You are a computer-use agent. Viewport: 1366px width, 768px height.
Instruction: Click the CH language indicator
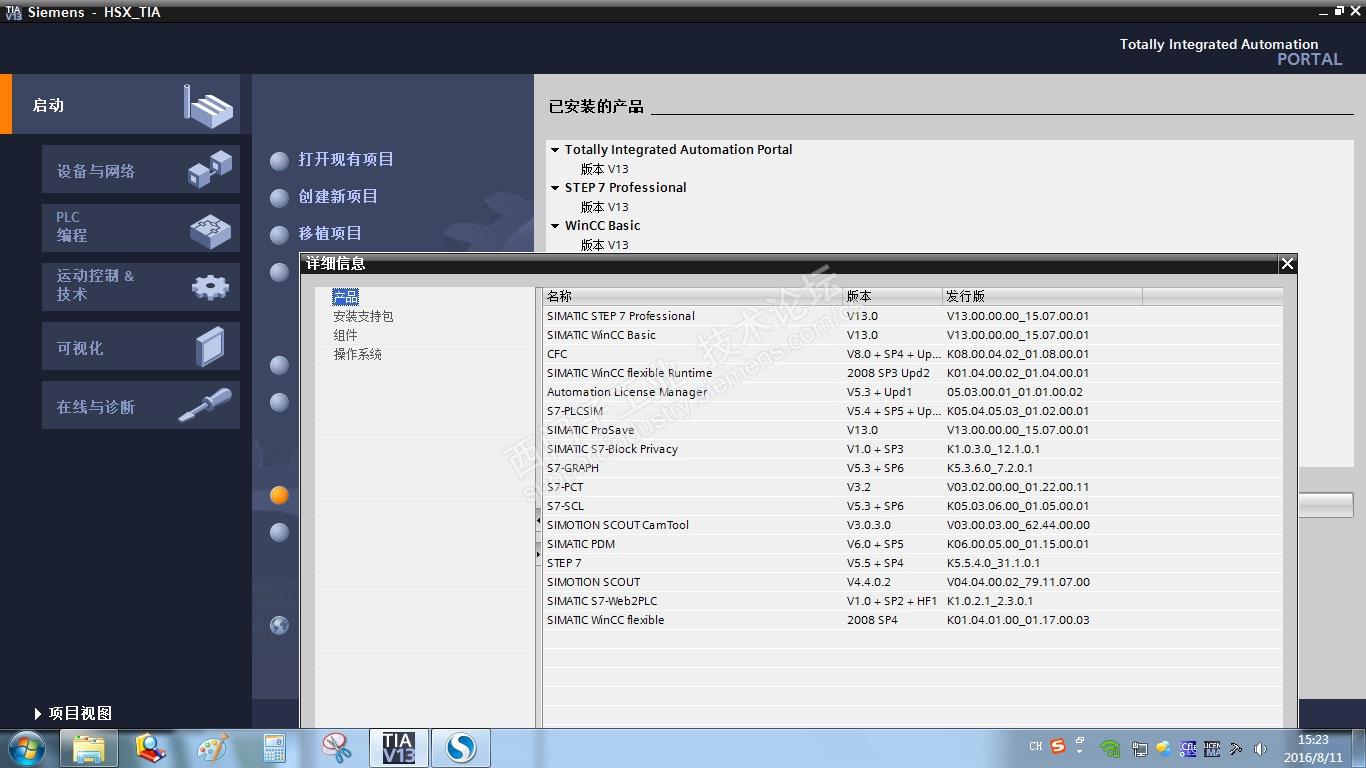1036,746
